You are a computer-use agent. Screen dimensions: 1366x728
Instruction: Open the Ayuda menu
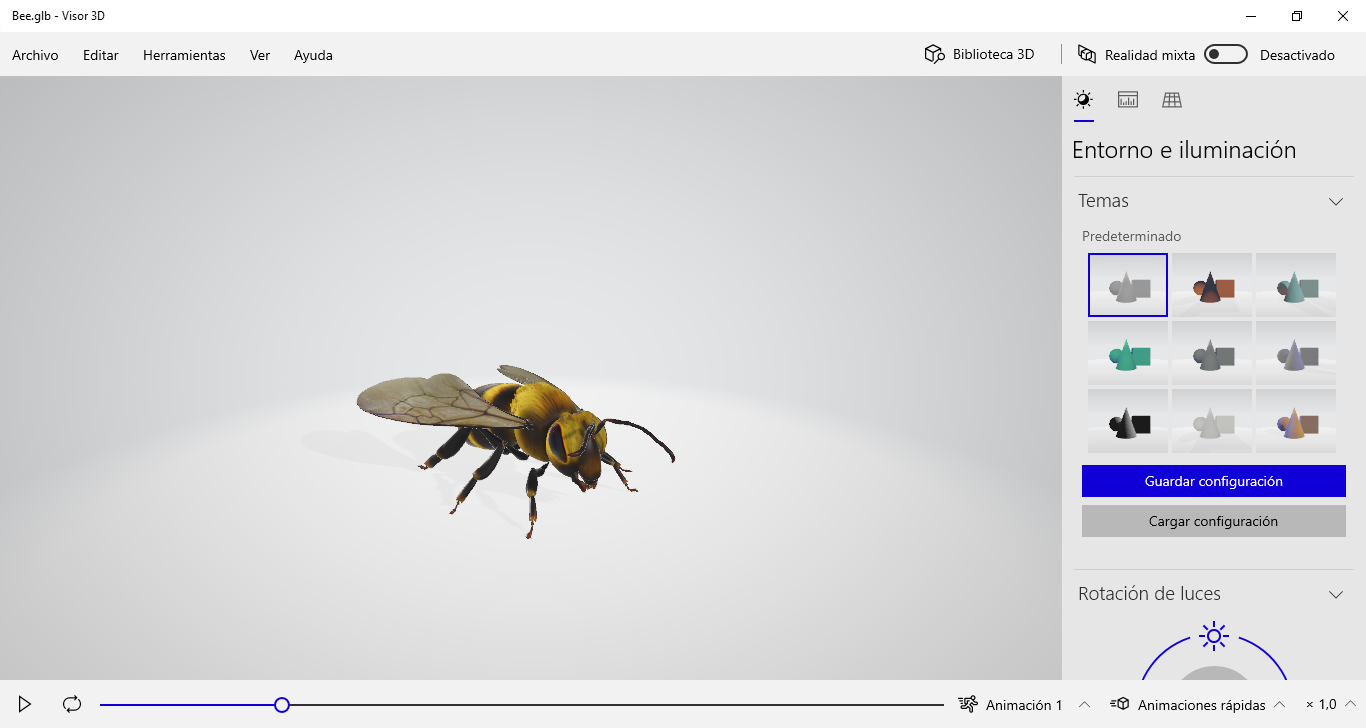pos(313,55)
